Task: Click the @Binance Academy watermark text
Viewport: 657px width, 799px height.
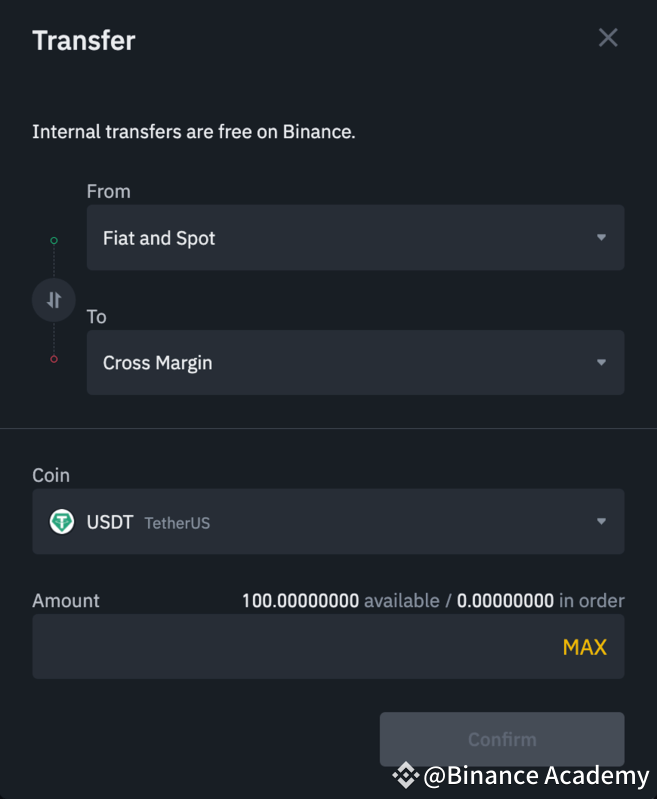Action: 537,775
